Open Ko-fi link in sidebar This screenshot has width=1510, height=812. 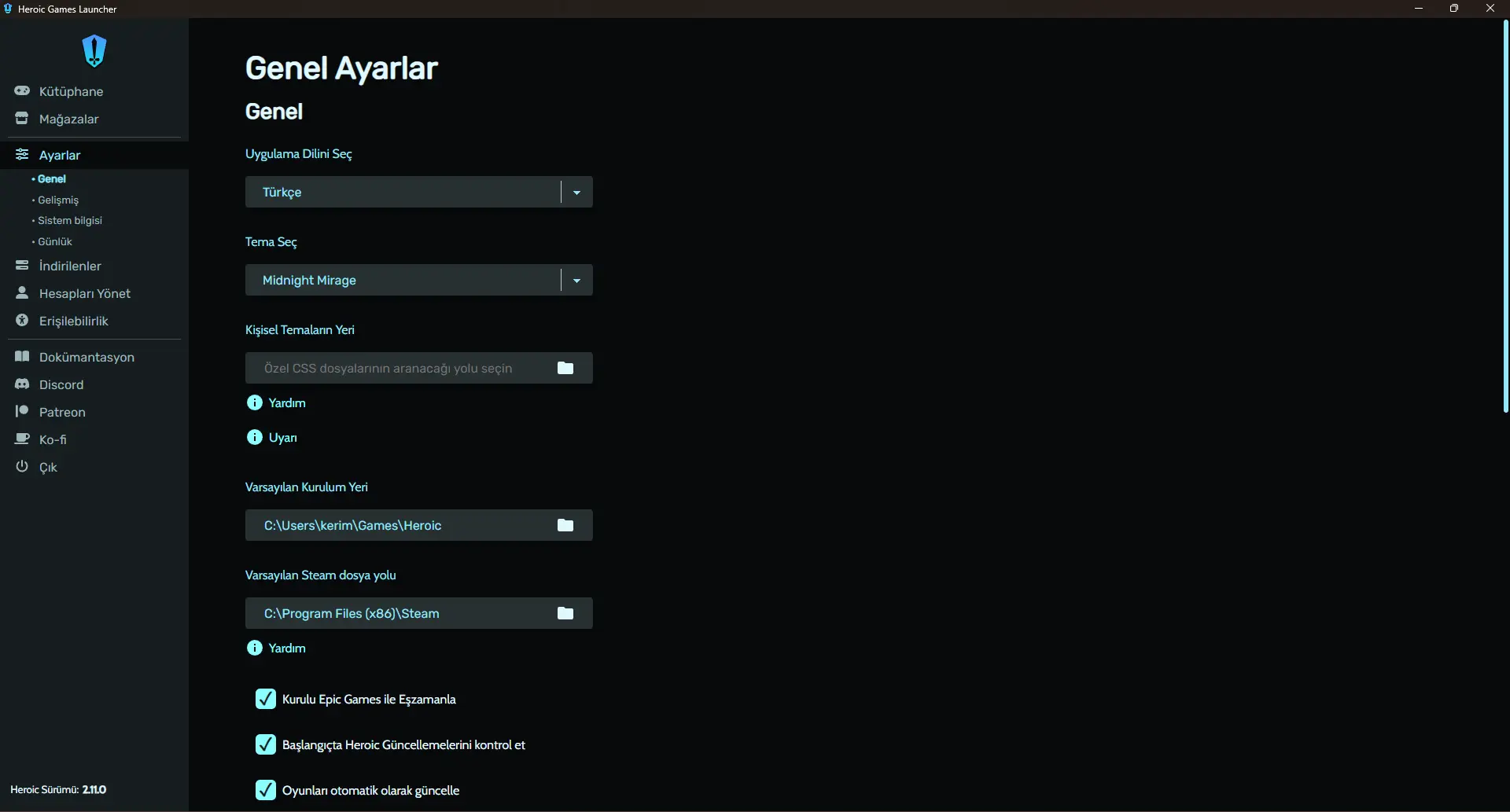(x=94, y=439)
